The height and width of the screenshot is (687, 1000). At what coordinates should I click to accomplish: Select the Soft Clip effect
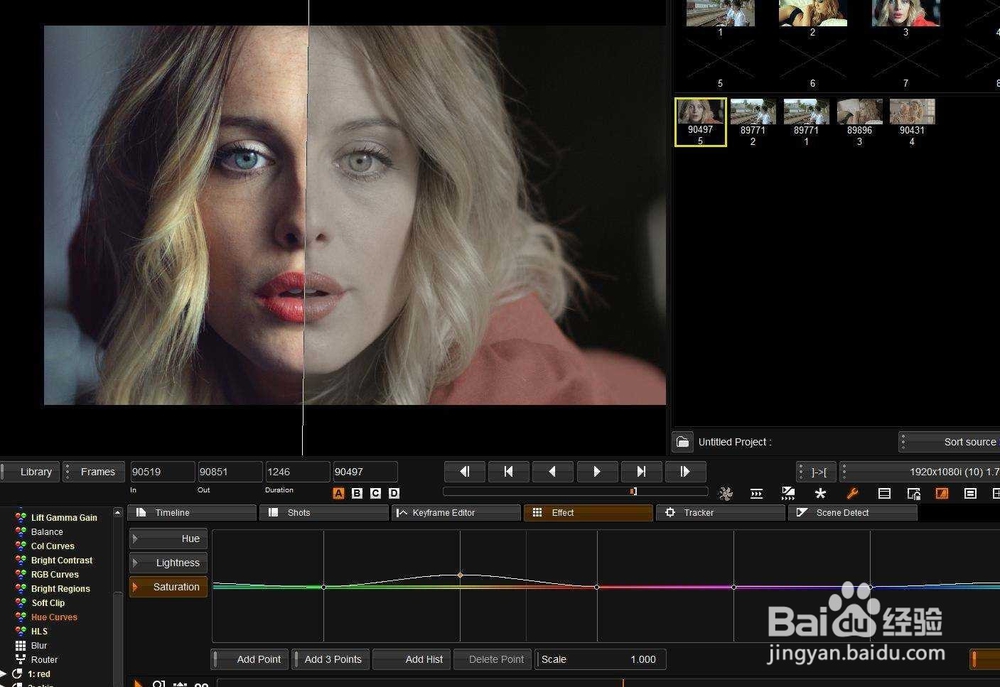48,603
